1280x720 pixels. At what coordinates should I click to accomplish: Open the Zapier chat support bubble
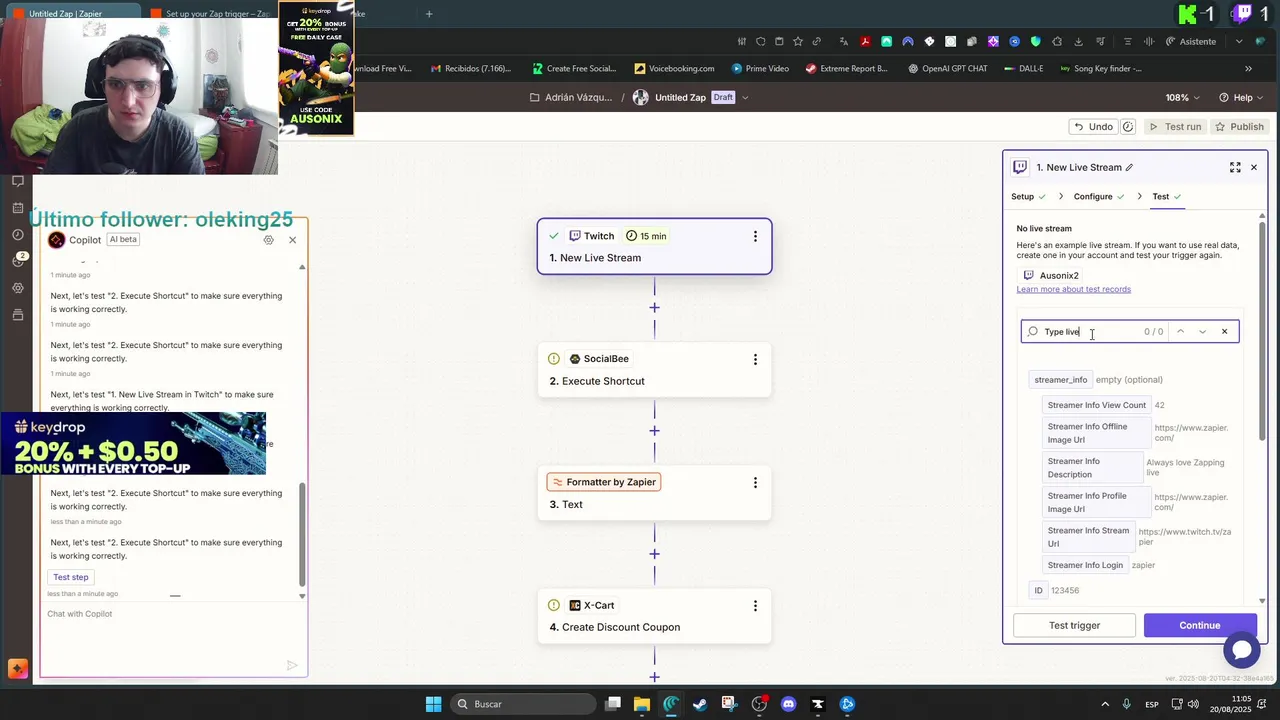pos(1241,650)
